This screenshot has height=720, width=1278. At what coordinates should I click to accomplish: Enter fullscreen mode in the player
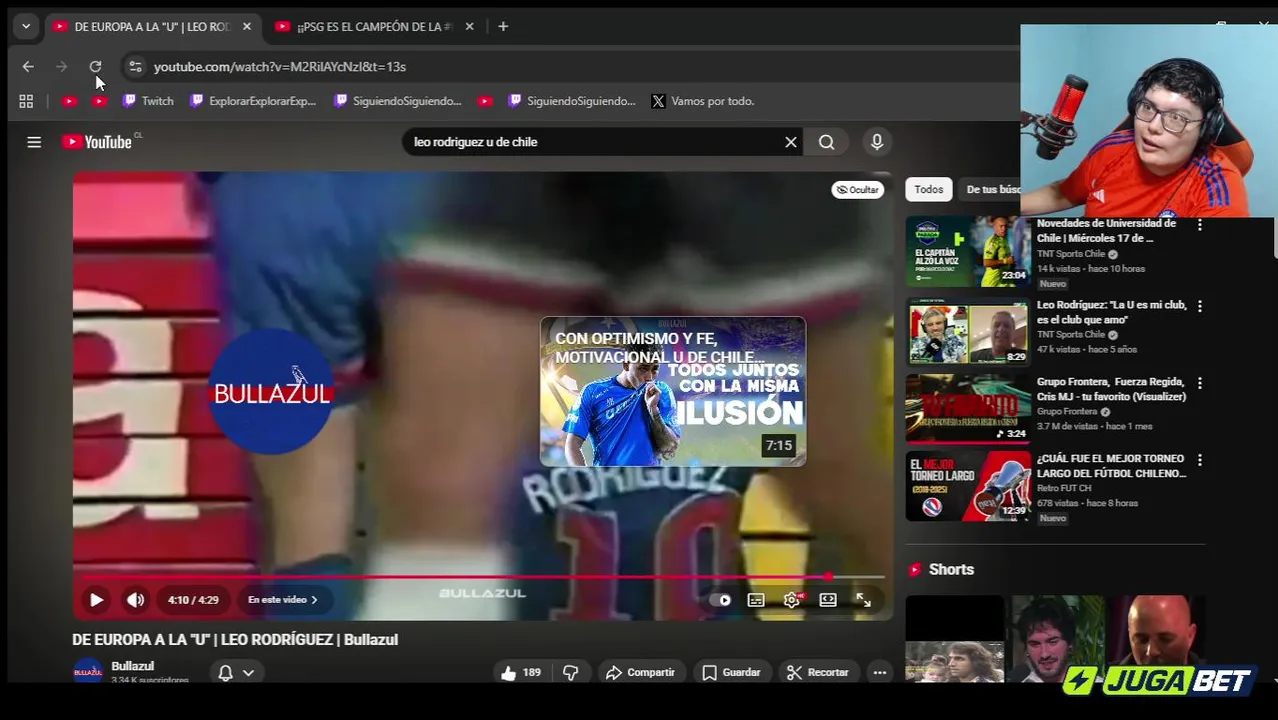tap(863, 600)
